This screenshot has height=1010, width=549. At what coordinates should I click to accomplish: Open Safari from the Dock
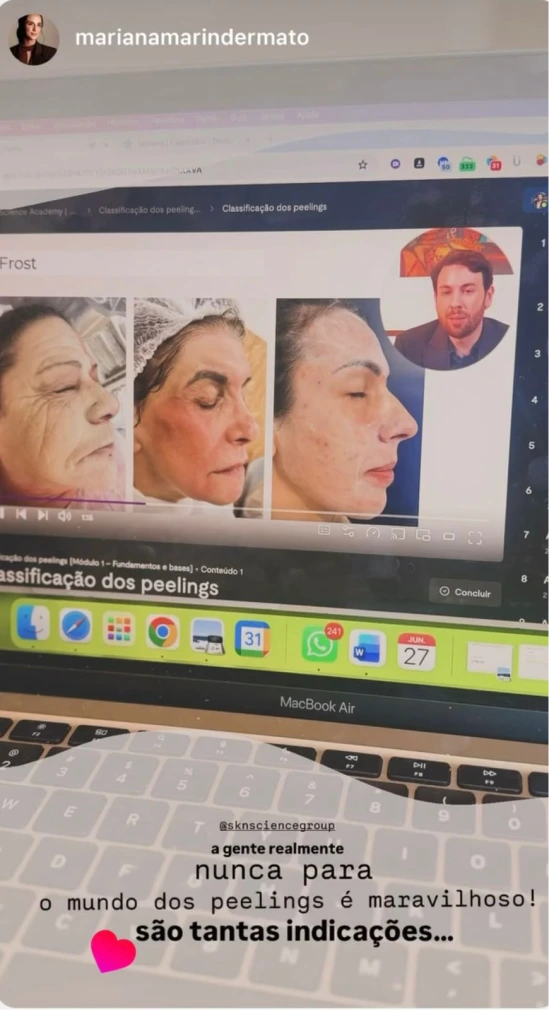click(76, 625)
